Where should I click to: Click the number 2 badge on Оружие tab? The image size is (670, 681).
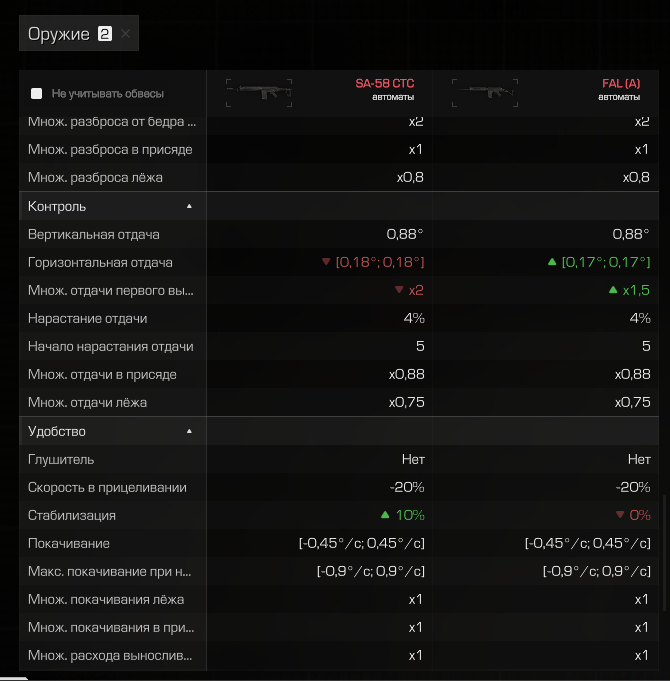(105, 33)
